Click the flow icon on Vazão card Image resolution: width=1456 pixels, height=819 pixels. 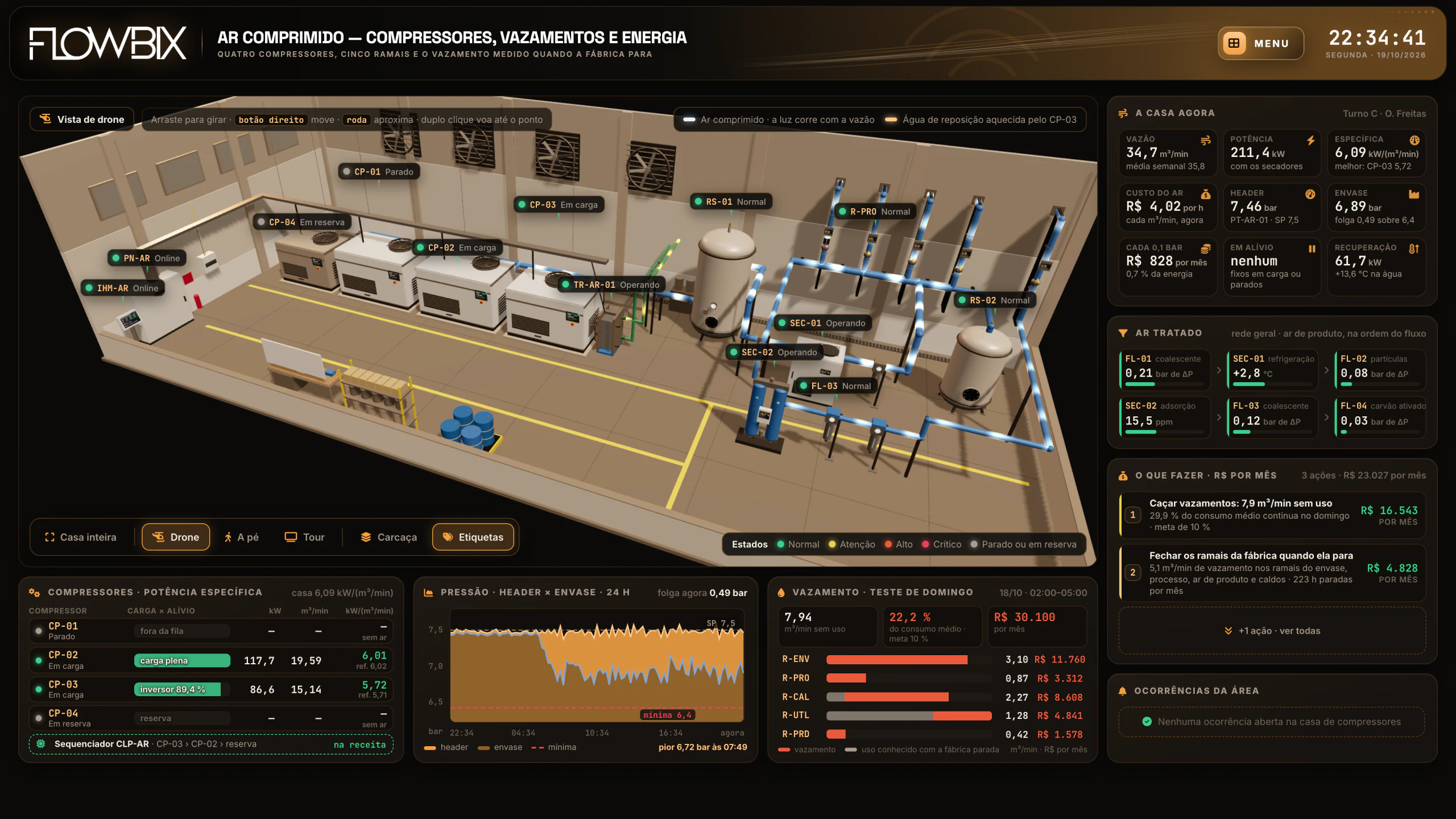tap(1205, 140)
